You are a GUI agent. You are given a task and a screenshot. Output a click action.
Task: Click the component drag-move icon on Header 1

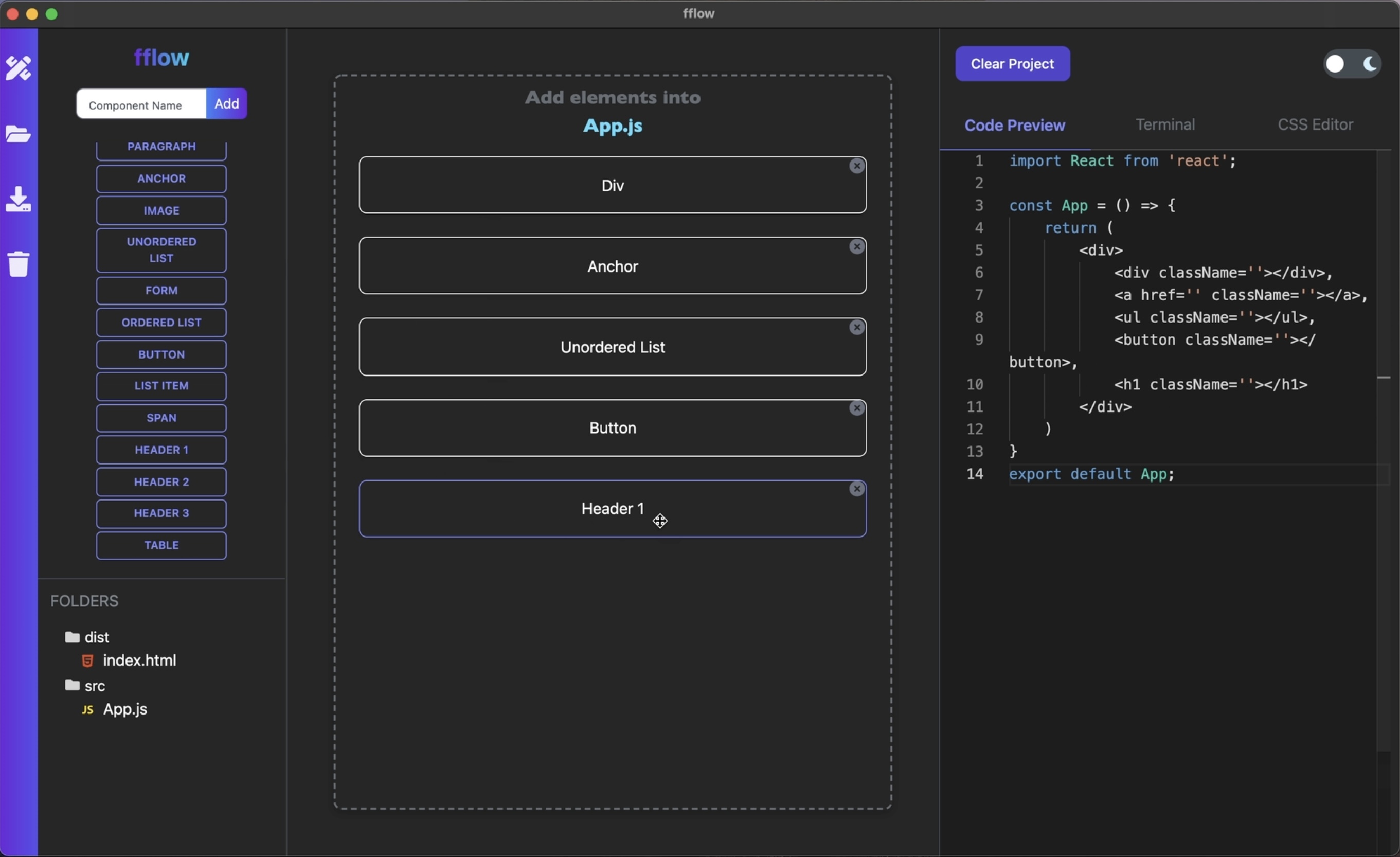[659, 519]
